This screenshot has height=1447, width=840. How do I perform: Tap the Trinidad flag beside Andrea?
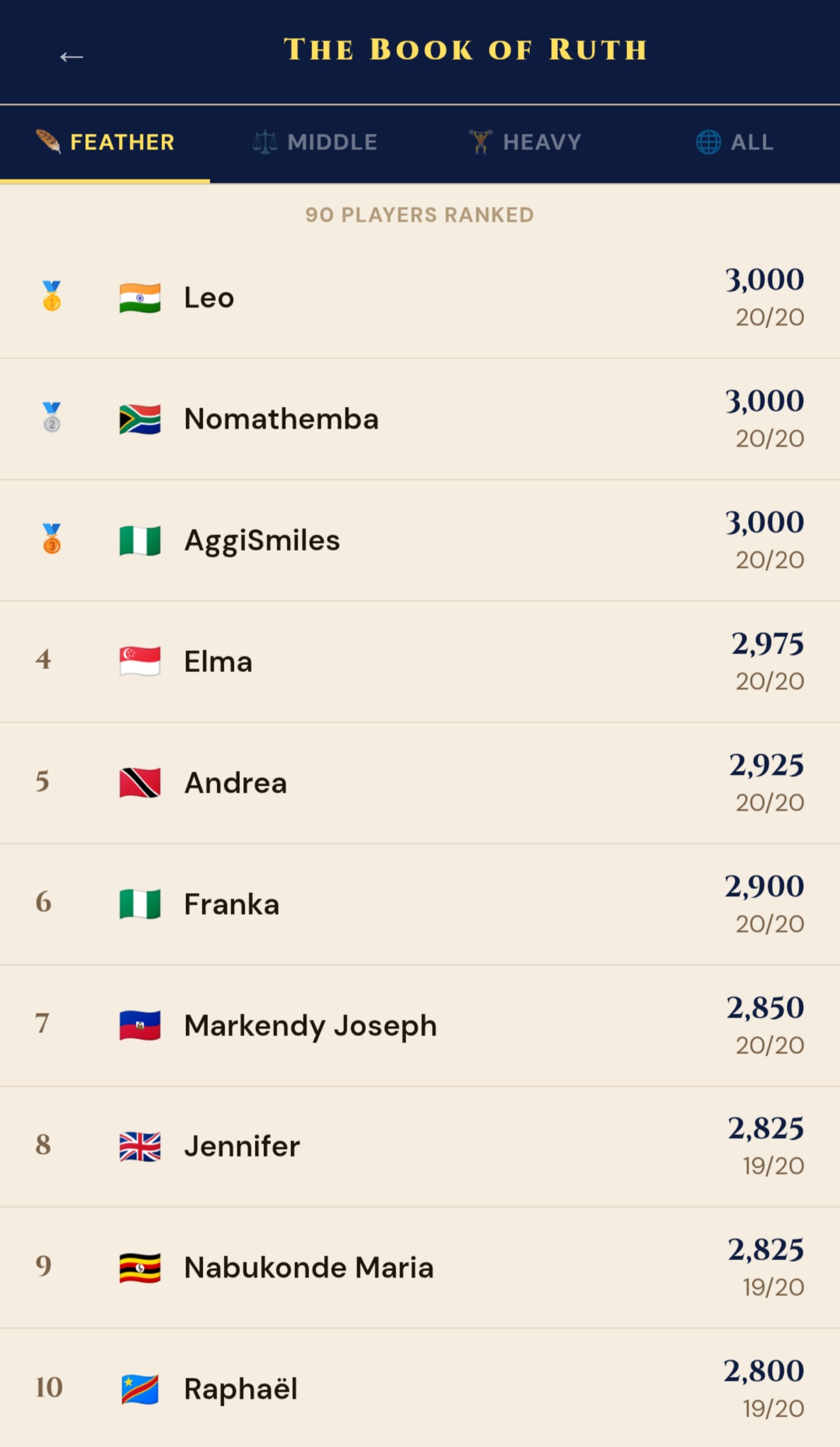[x=140, y=783]
